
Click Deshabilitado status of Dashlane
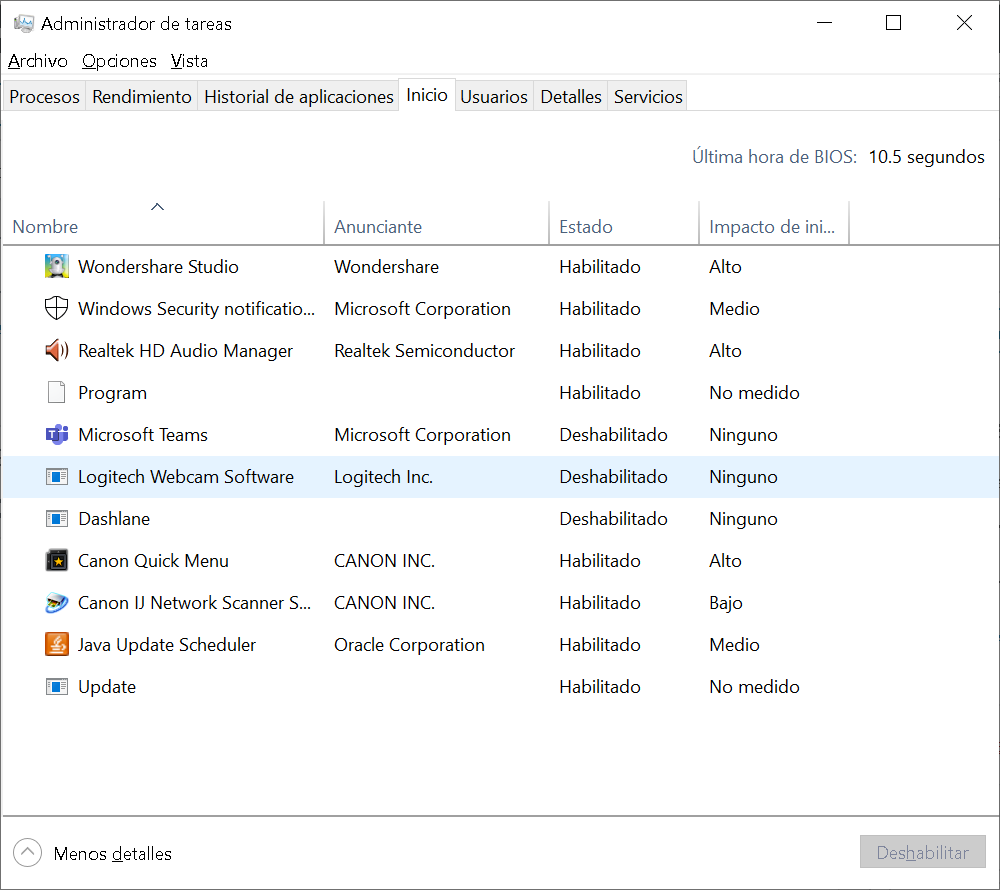(x=614, y=519)
